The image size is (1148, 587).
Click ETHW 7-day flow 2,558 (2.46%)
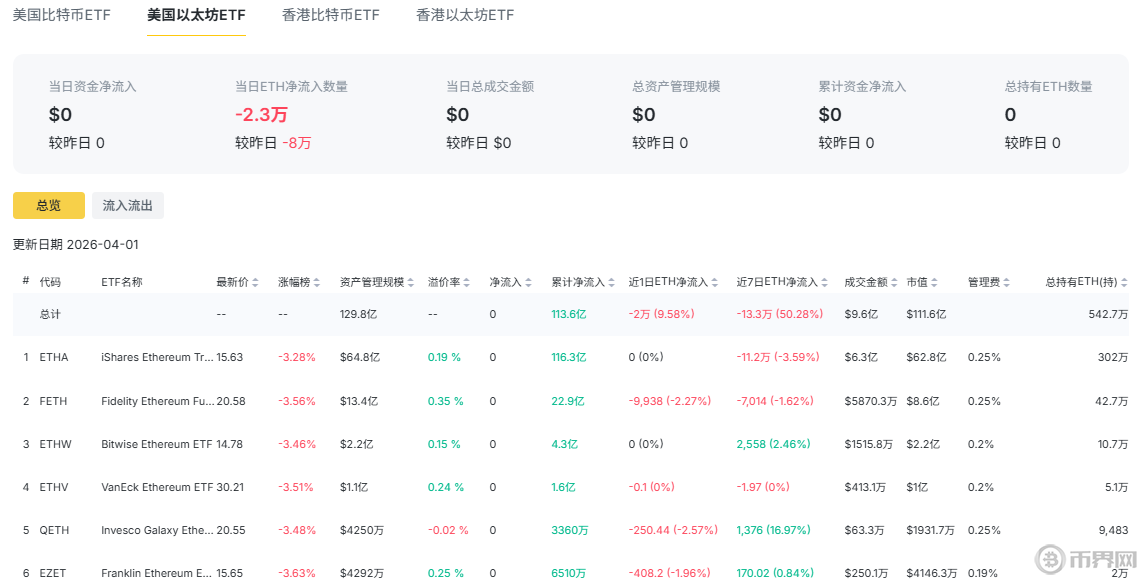773,444
